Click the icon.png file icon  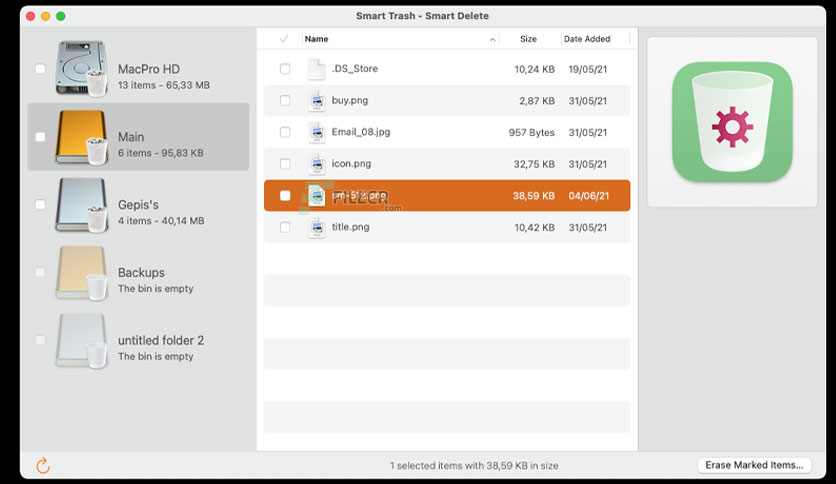[317, 164]
